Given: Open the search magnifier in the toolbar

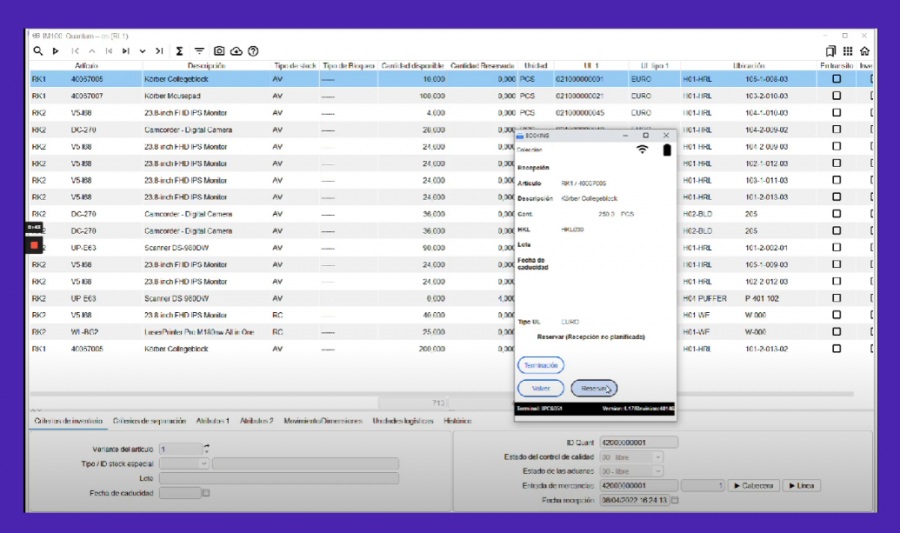Looking at the screenshot, I should pyautogui.click(x=38, y=51).
